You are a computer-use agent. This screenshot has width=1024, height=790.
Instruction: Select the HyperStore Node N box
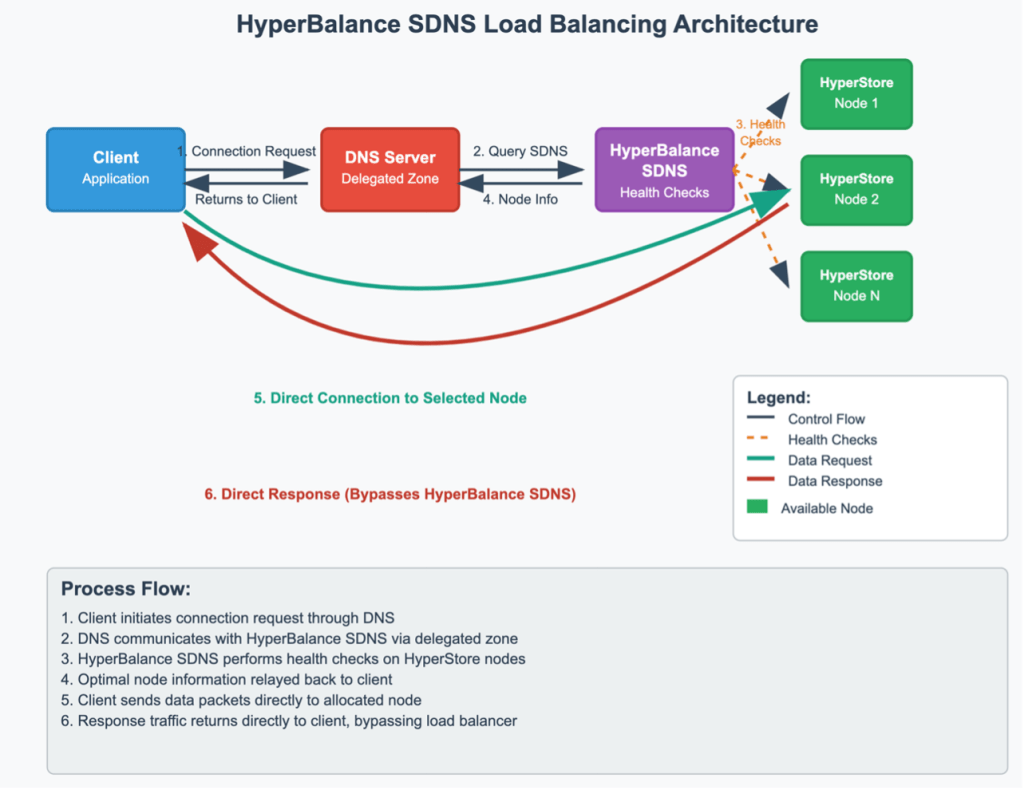(x=856, y=286)
